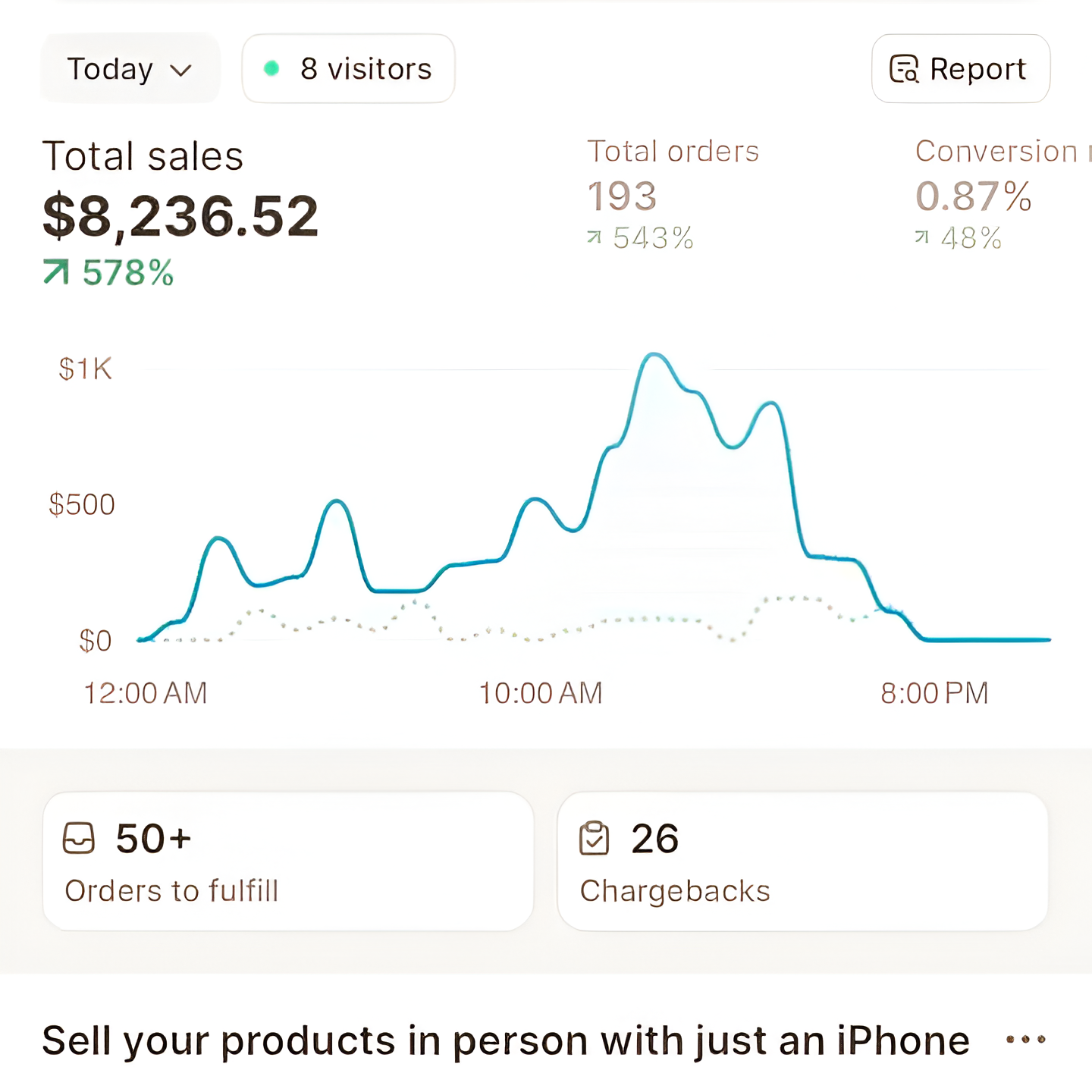Click the chevron next to Today
Screen dimensions: 1092x1092
(181, 71)
